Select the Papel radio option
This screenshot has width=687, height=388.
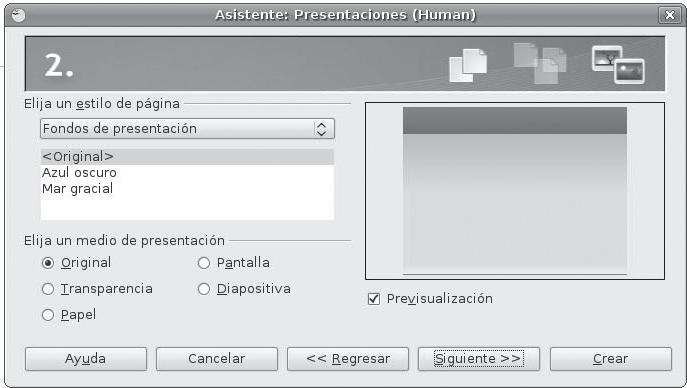[48, 315]
